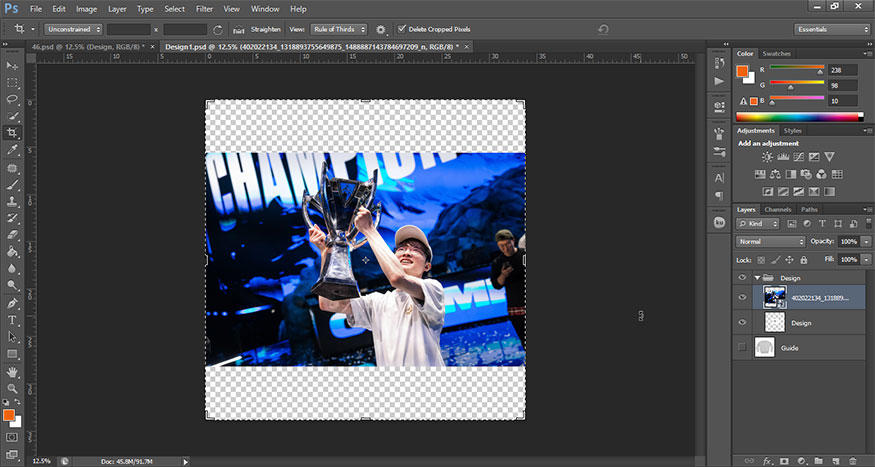Image resolution: width=875 pixels, height=467 pixels.
Task: Select the Pen tool
Action: (x=12, y=304)
